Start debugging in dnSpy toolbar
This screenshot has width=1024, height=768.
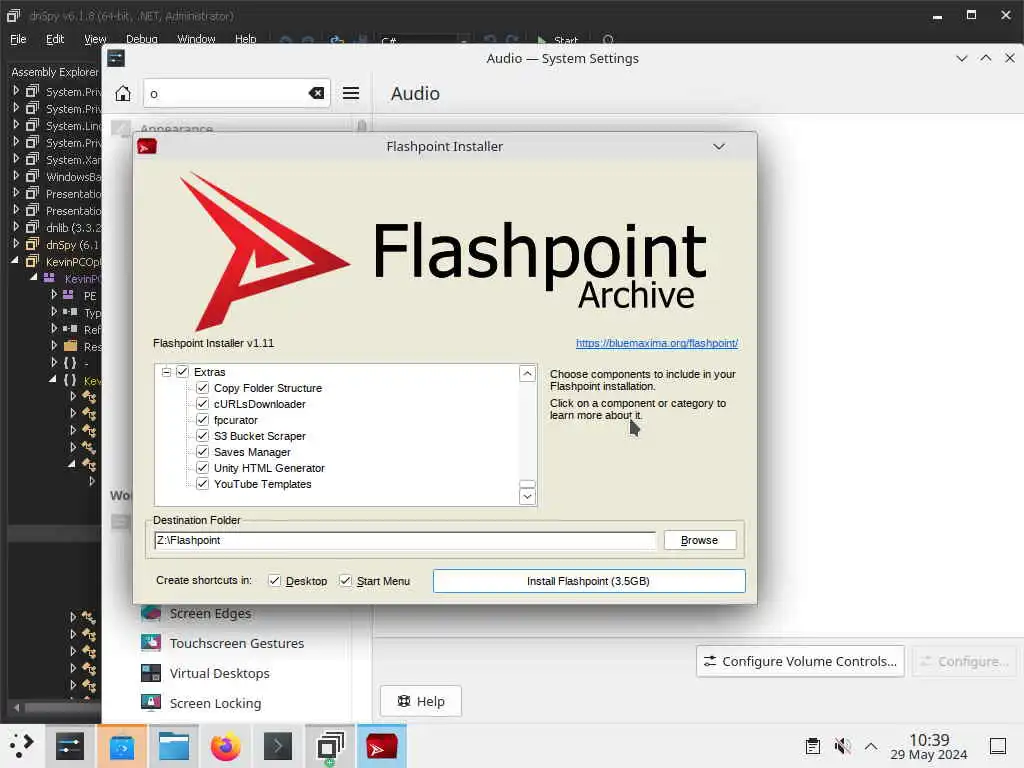pos(558,40)
